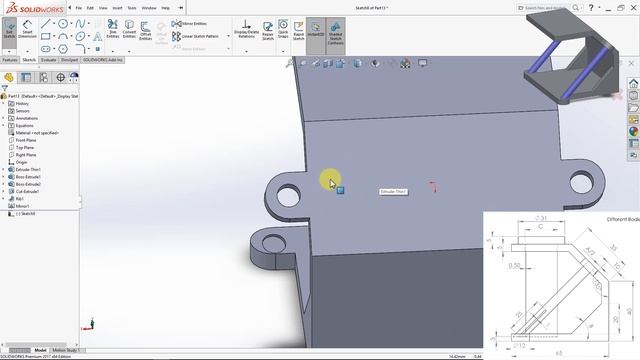Open the Trim Entities dropdown arrow
Screen dimensions: 640x360
(113, 52)
